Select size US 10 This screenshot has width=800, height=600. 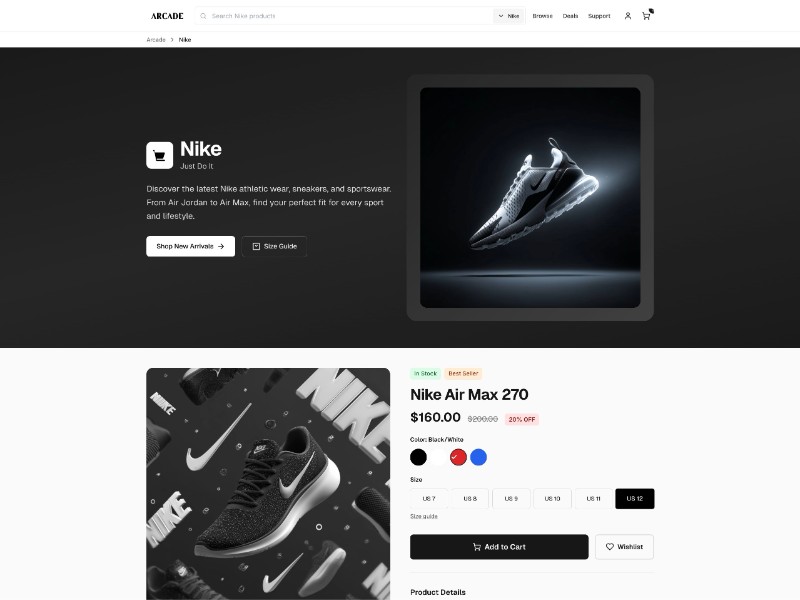click(x=552, y=498)
